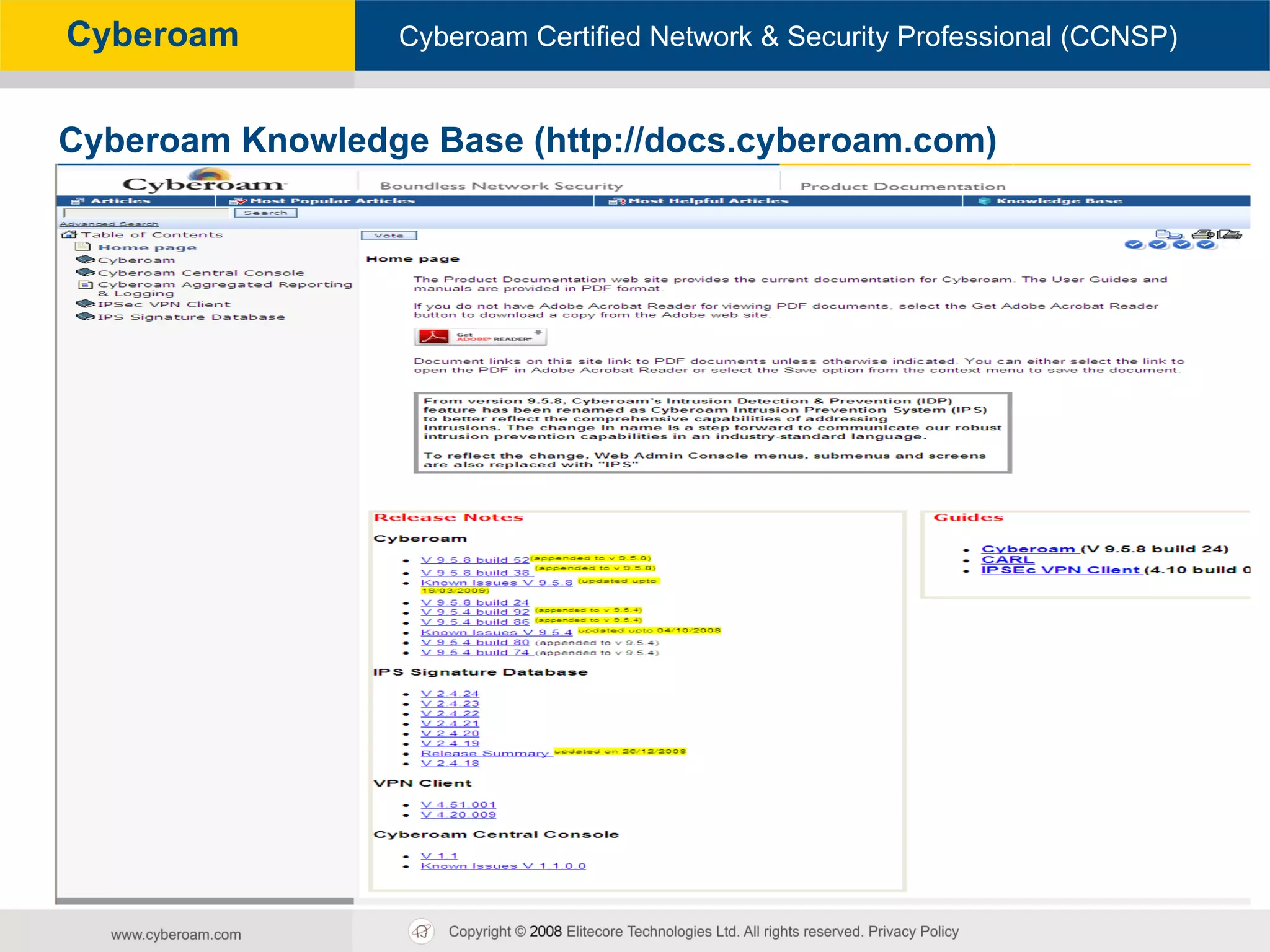Click the document icon beside Cyberoam Aggregated Reporting

(85, 284)
